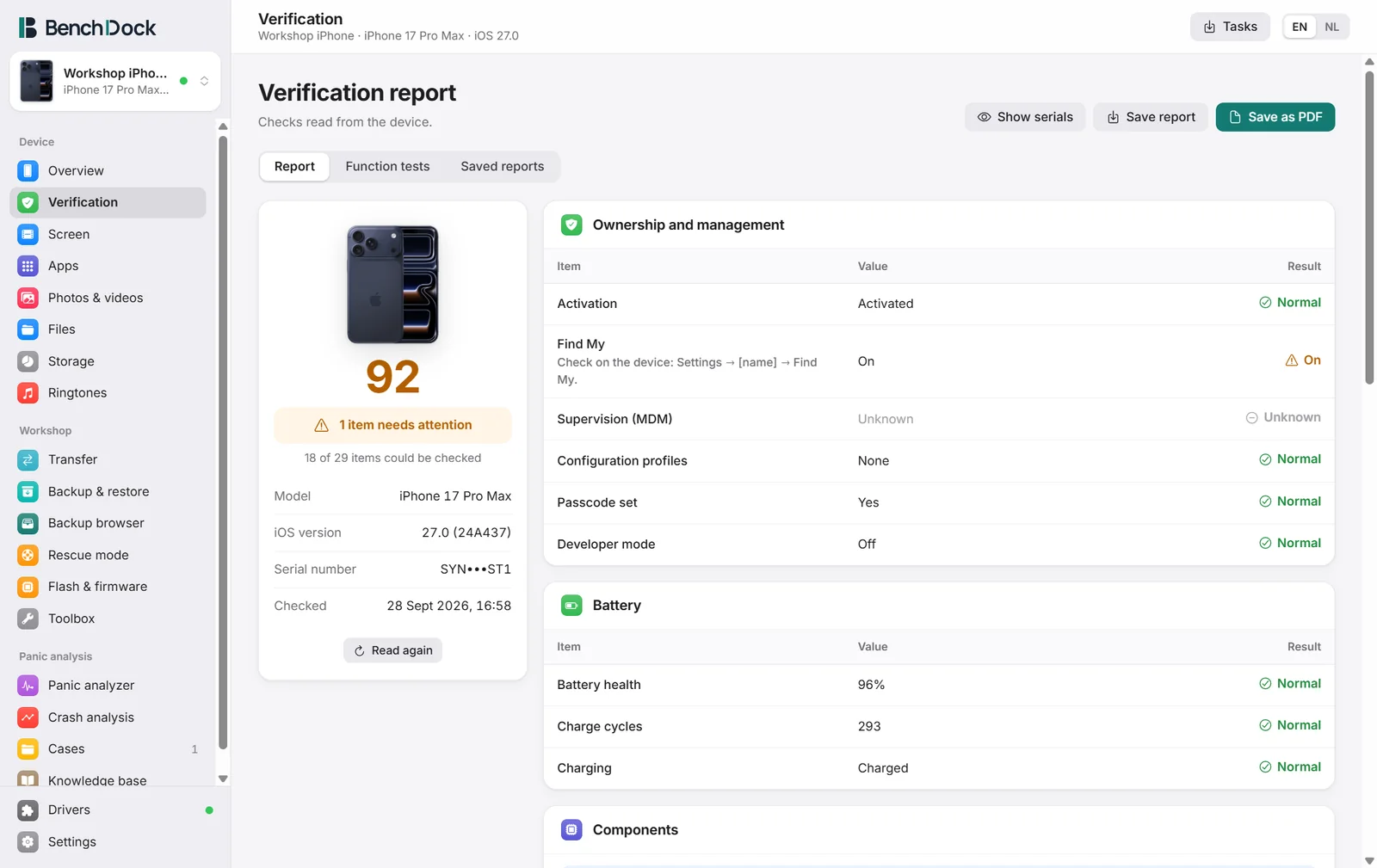Switch language to NL
The image size is (1377, 868).
point(1331,27)
